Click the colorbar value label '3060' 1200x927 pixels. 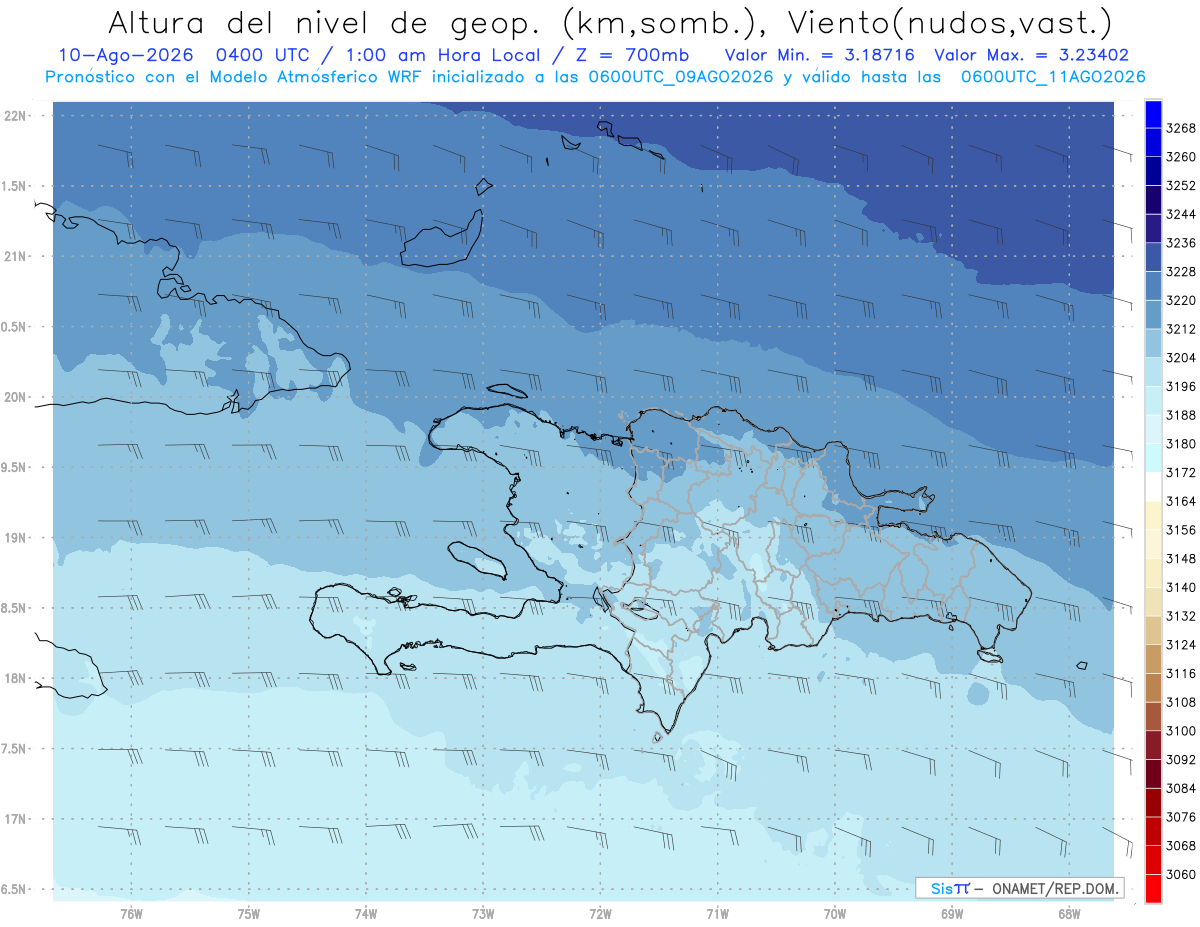click(1180, 874)
